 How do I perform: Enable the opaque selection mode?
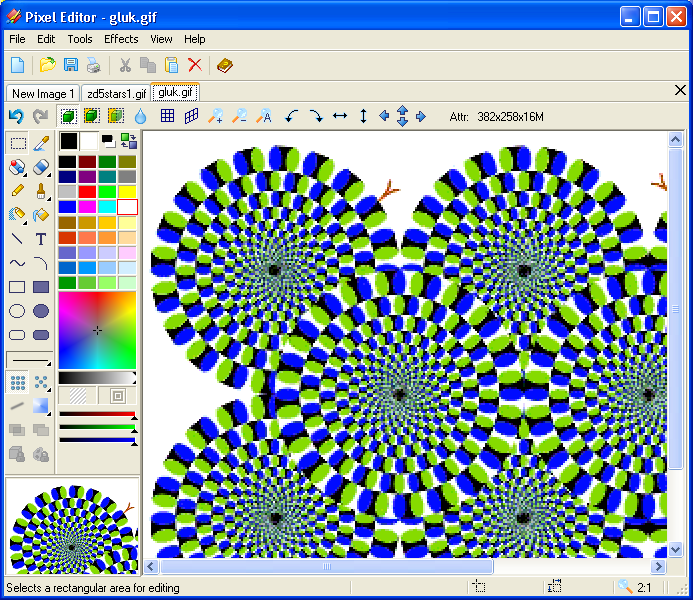coord(68,116)
